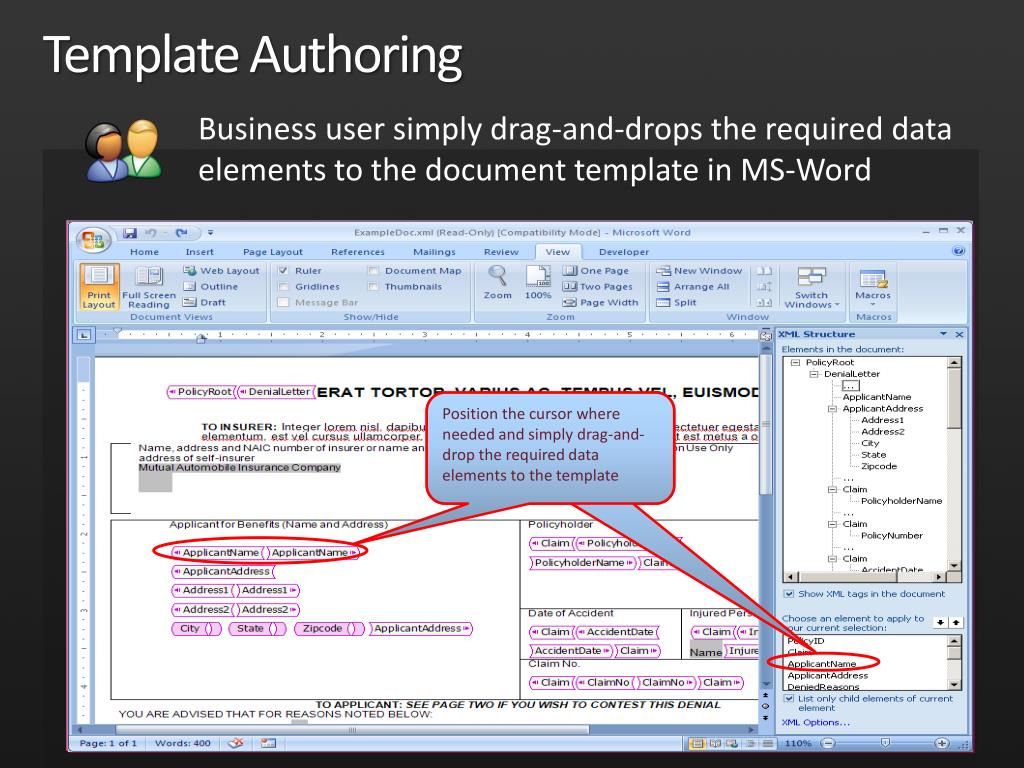1024x768 pixels.
Task: Open XML Structure pane options dropdown
Action: click(x=943, y=334)
